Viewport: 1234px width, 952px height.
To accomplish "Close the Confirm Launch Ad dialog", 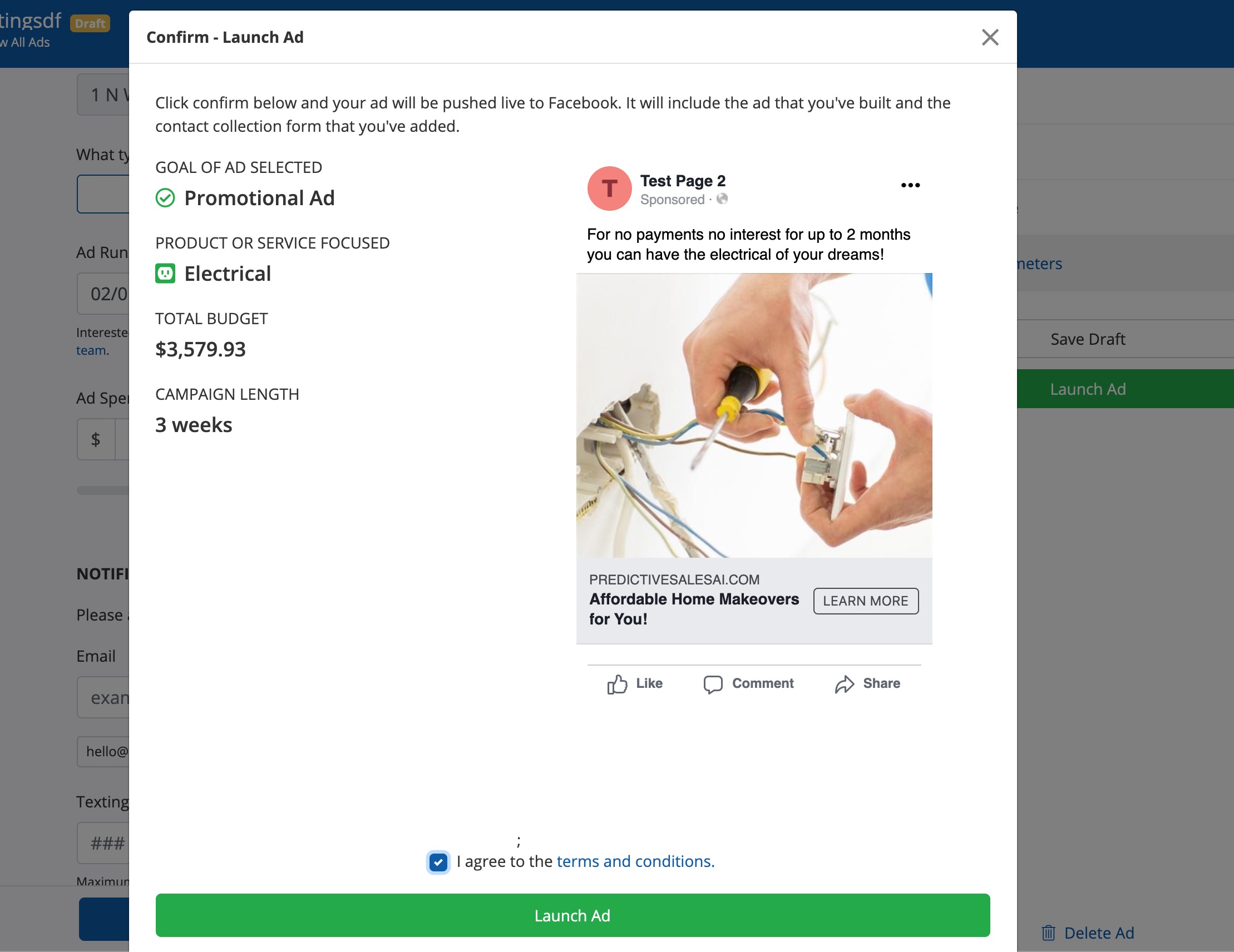I will tap(990, 37).
